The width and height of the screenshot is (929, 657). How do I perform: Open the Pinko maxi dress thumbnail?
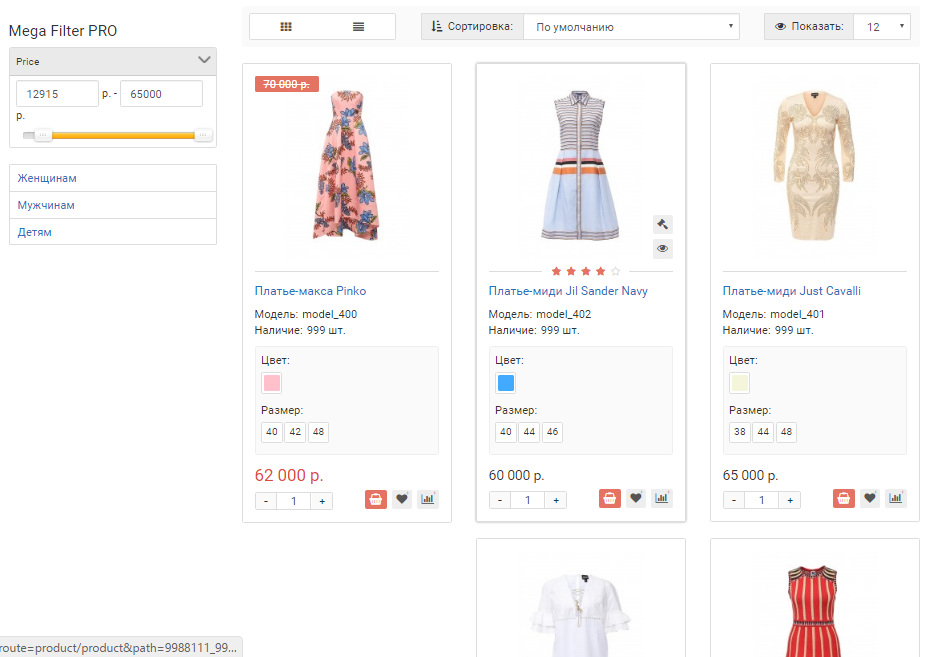tap(347, 165)
